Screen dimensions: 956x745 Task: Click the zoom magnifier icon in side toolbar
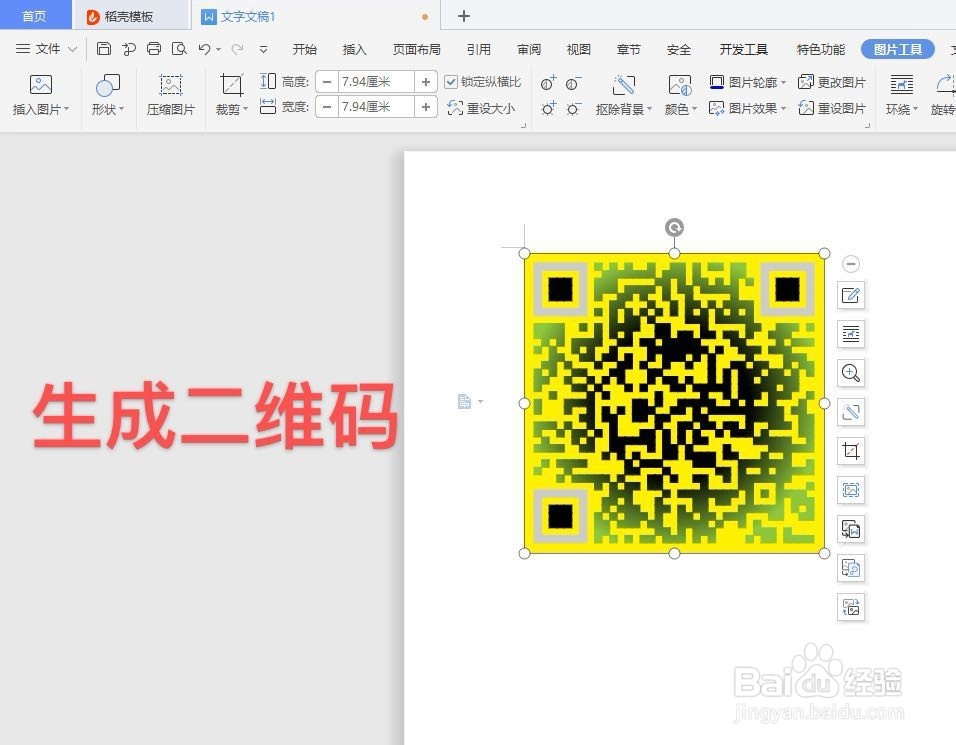[x=851, y=373]
